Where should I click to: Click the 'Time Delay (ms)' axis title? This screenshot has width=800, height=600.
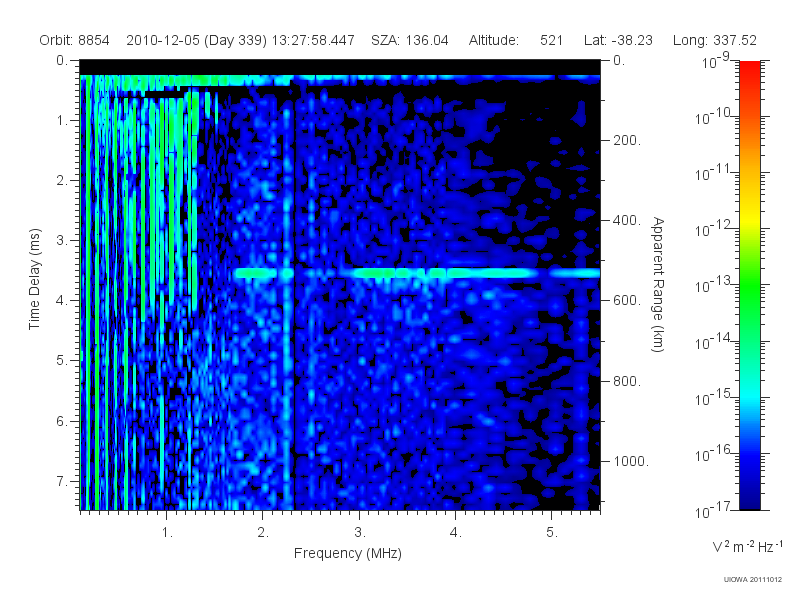coord(34,279)
